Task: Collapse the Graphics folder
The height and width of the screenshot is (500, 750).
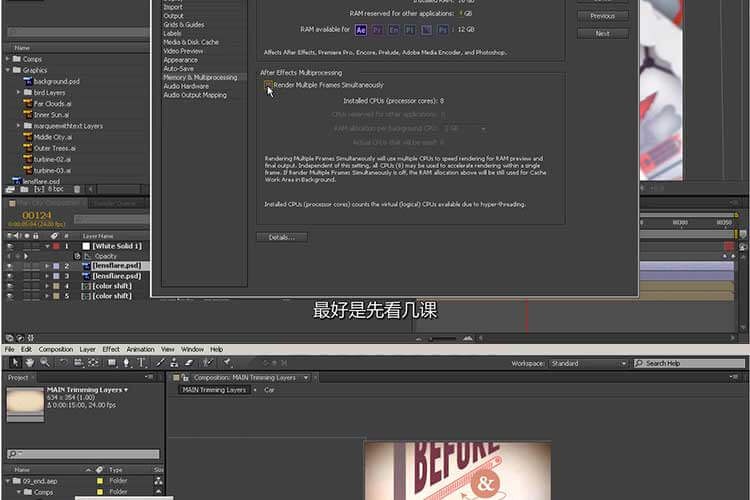Action: click(8, 70)
